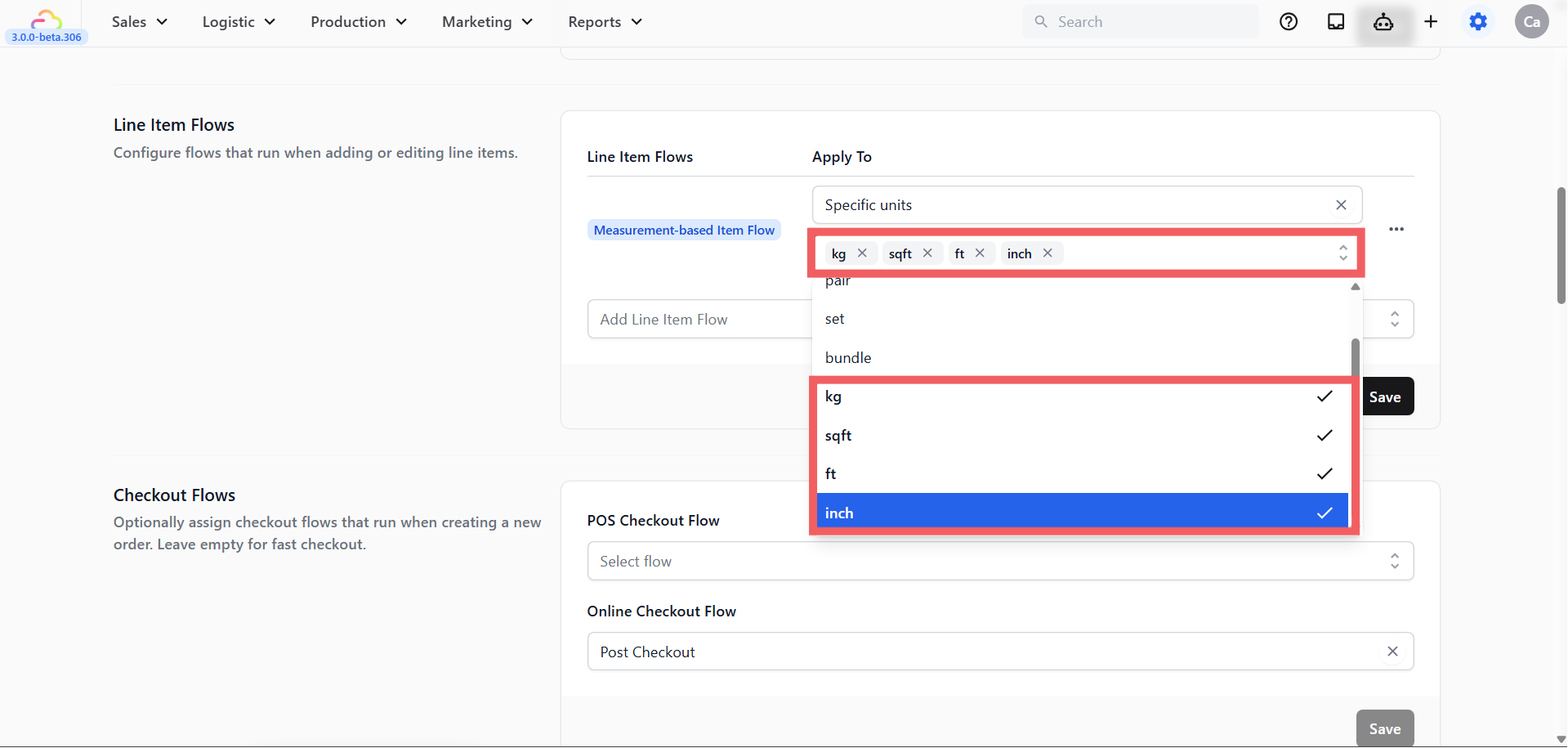Expand the Production dropdown menu

point(358,22)
